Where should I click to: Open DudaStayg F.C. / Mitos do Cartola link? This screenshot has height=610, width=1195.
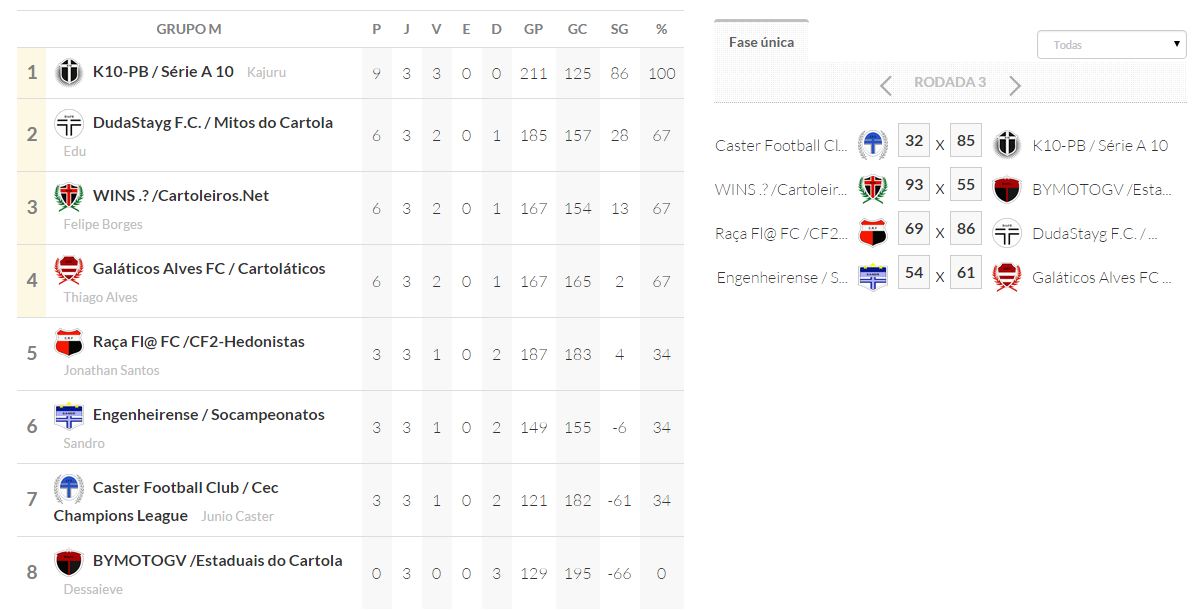pyautogui.click(x=213, y=123)
